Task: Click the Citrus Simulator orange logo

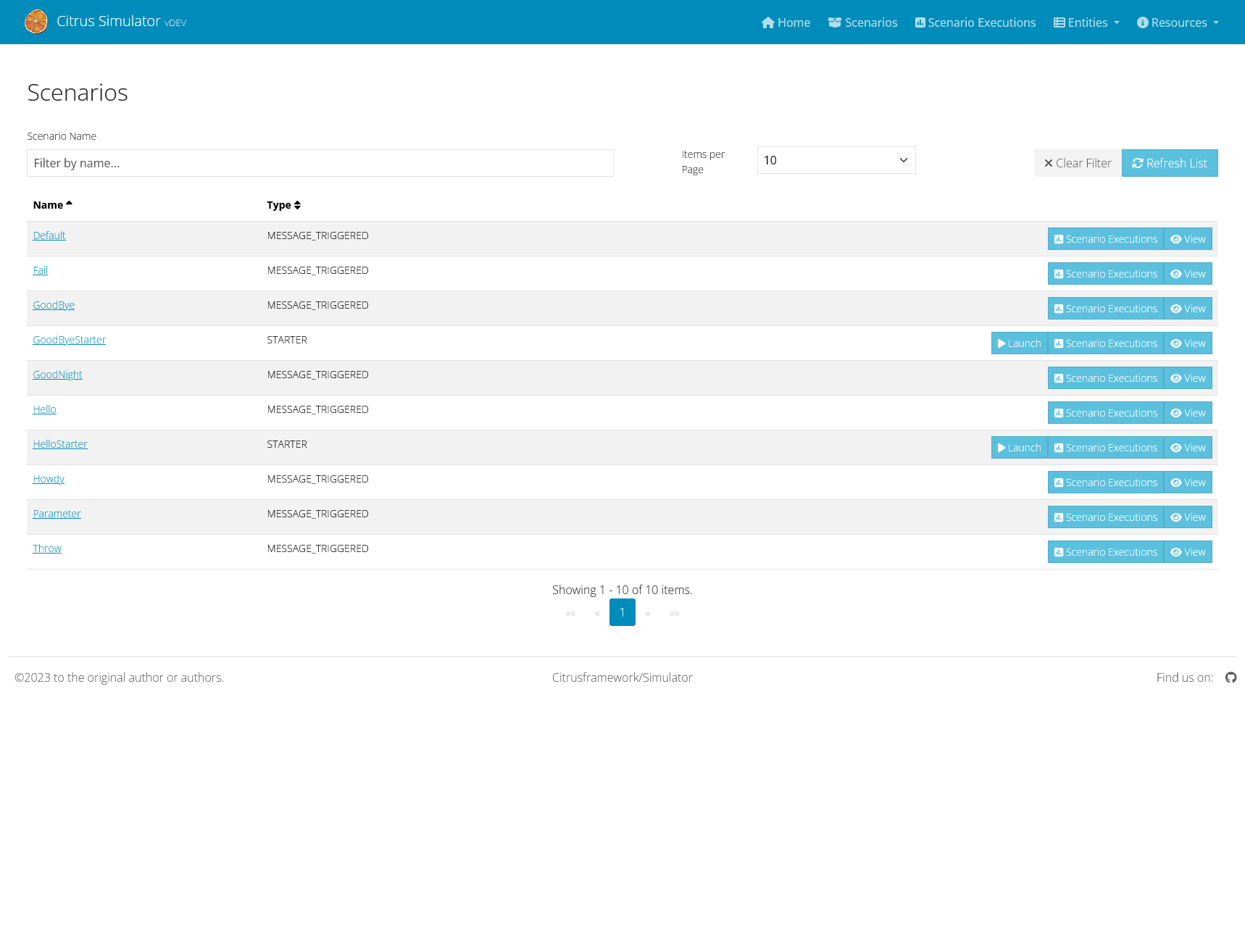Action: tap(36, 22)
